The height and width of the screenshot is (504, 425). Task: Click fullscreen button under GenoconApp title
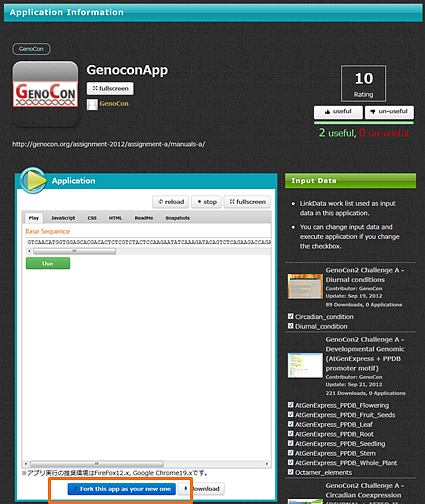pos(110,89)
